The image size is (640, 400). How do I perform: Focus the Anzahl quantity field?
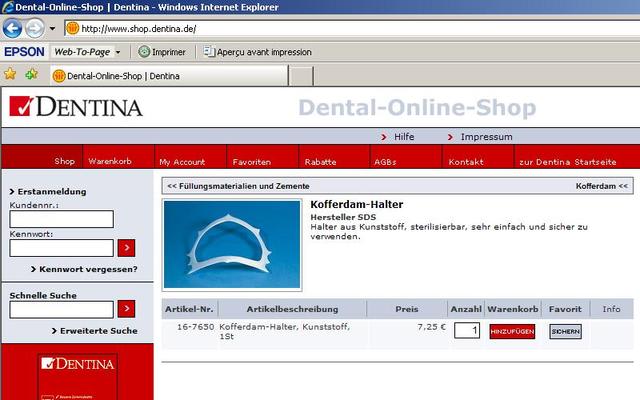(x=467, y=331)
